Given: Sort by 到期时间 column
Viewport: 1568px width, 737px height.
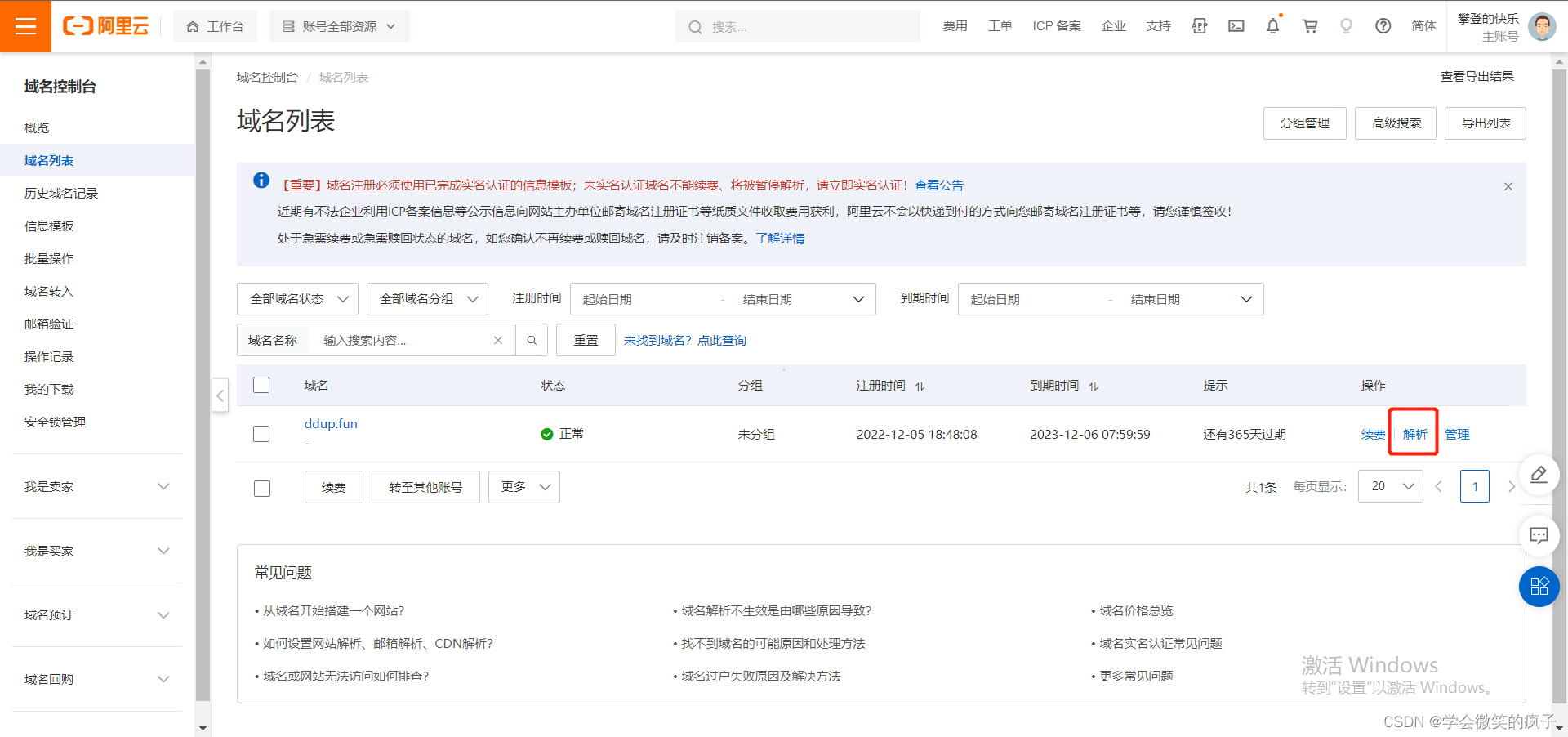Looking at the screenshot, I should 1094,386.
